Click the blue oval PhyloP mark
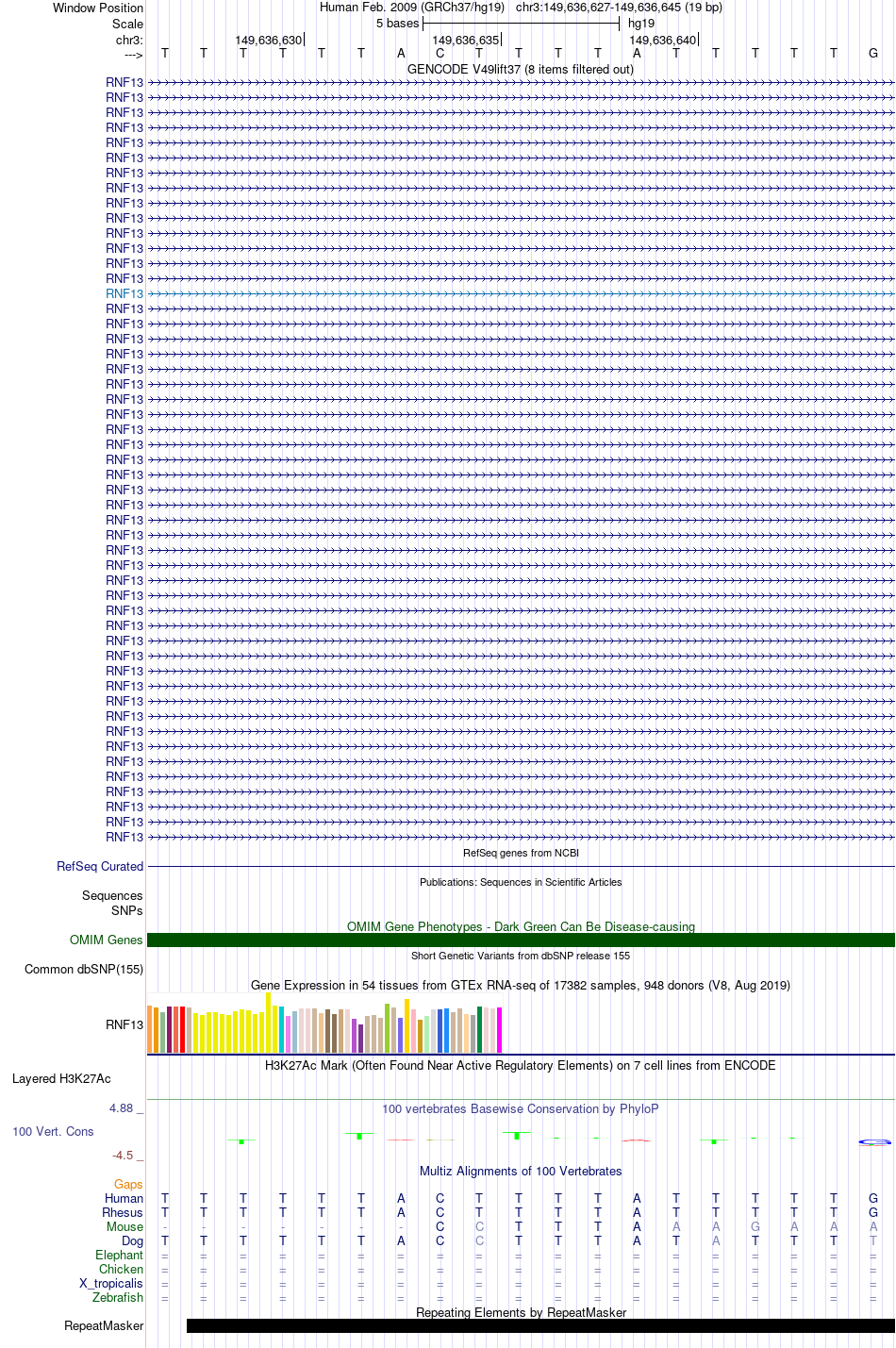This screenshot has width=896, height=1348. pos(874,1142)
